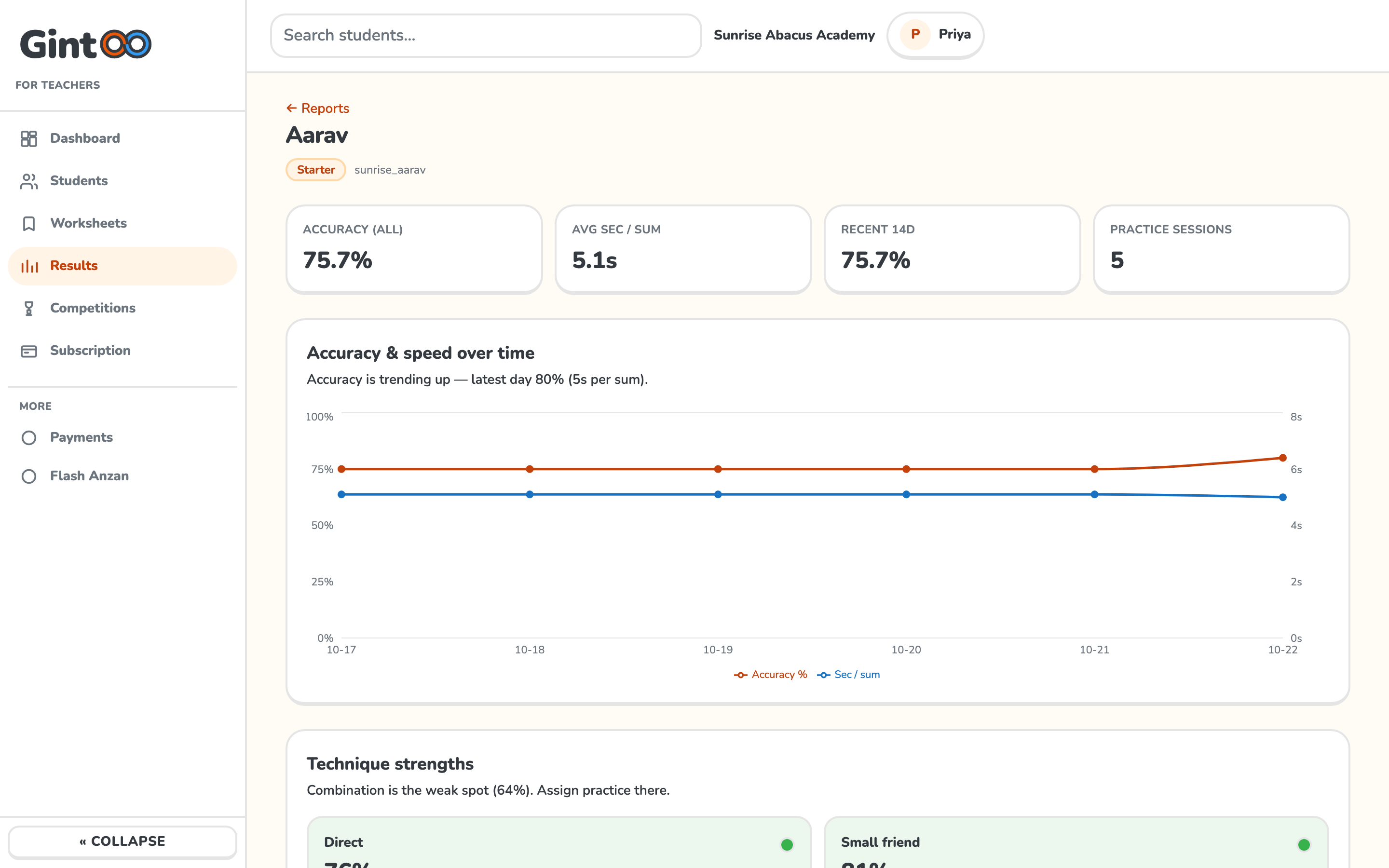Select the Recent 14D card
Screen dimensions: 1389x868
952,249
